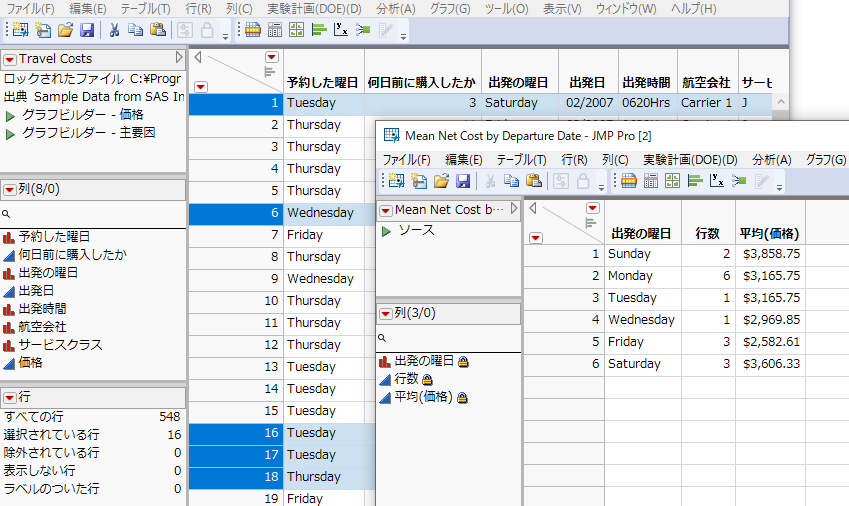Image resolution: width=849 pixels, height=506 pixels.
Task: Click Open folder icon in Mean Net Cost window
Action: click(x=441, y=181)
